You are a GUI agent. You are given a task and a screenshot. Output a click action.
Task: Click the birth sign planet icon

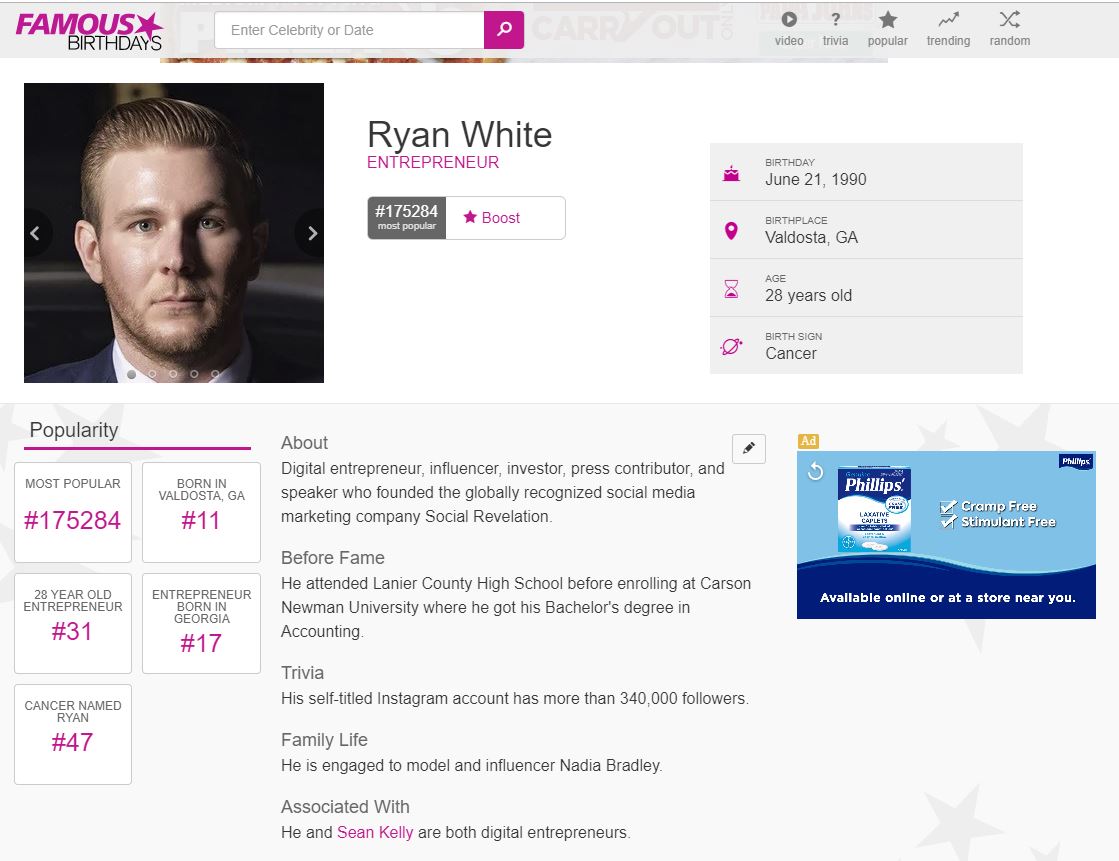pos(731,347)
